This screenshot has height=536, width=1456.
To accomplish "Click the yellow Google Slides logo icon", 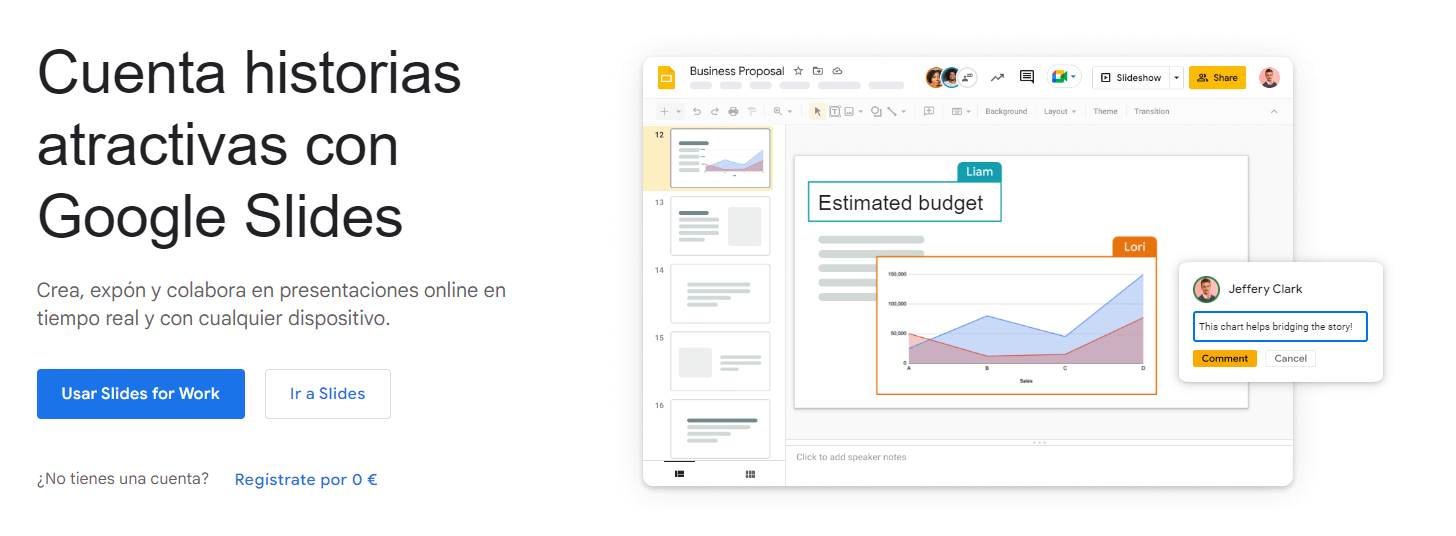I will click(x=667, y=77).
